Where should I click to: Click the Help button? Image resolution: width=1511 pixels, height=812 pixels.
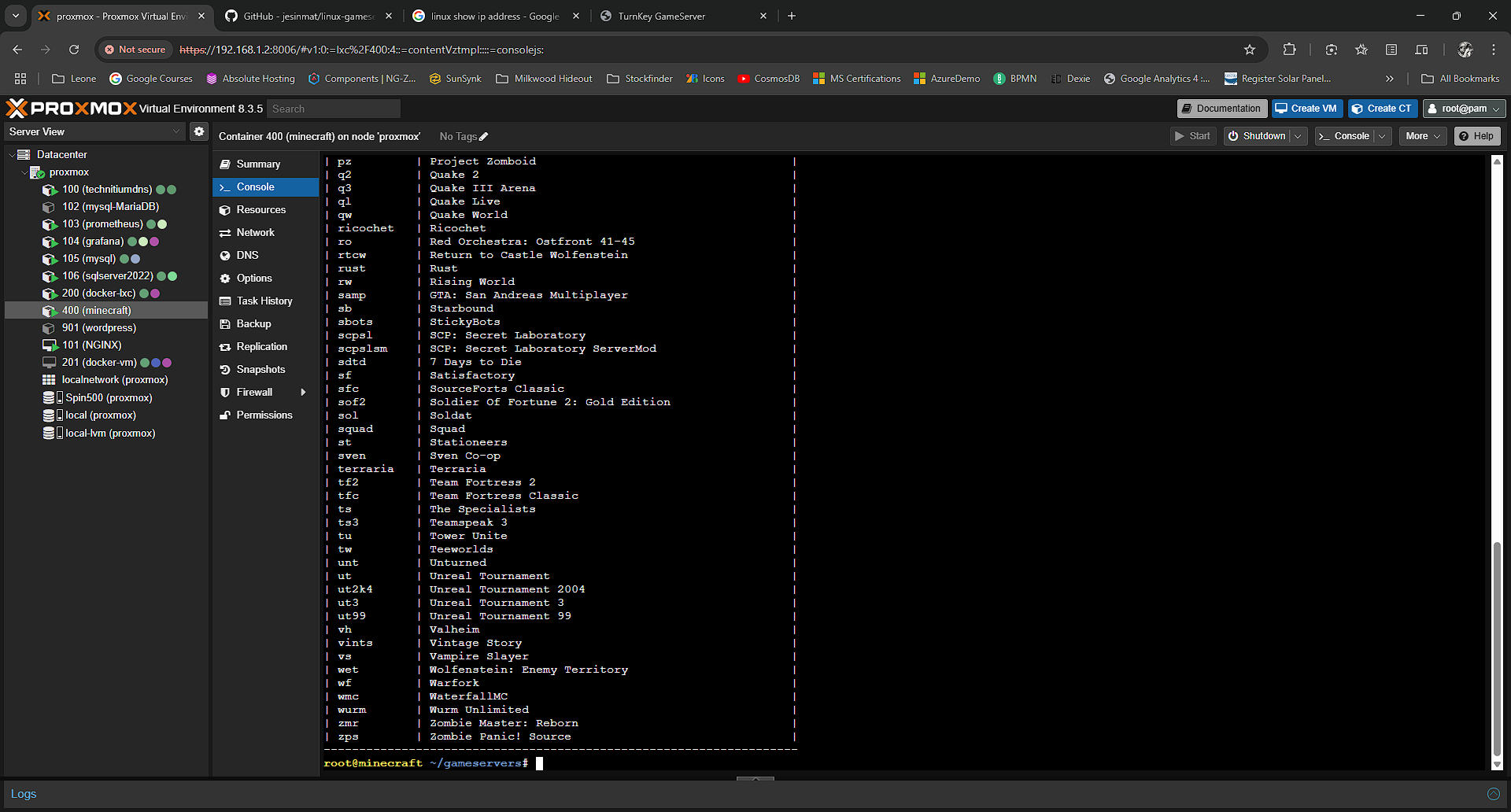(x=1477, y=136)
